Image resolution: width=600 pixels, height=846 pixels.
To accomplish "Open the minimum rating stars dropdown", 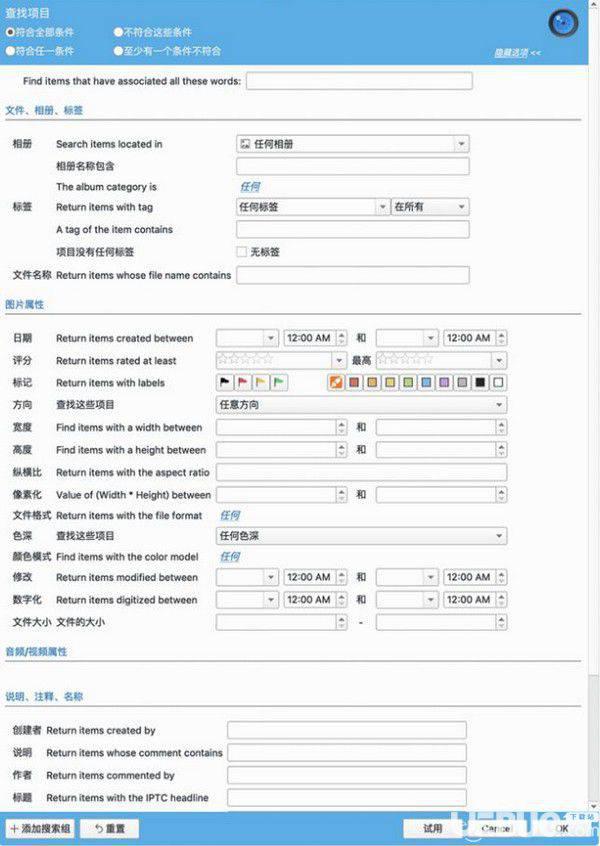I will tap(281, 360).
